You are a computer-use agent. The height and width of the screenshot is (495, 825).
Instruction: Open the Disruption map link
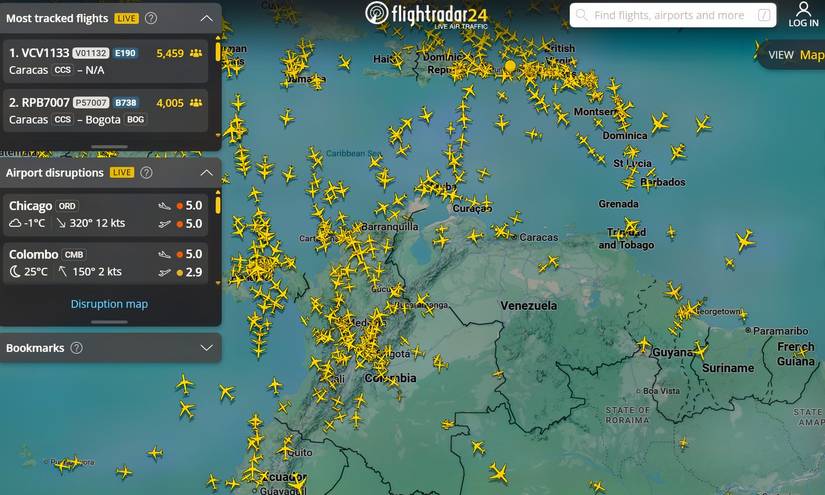coord(109,304)
